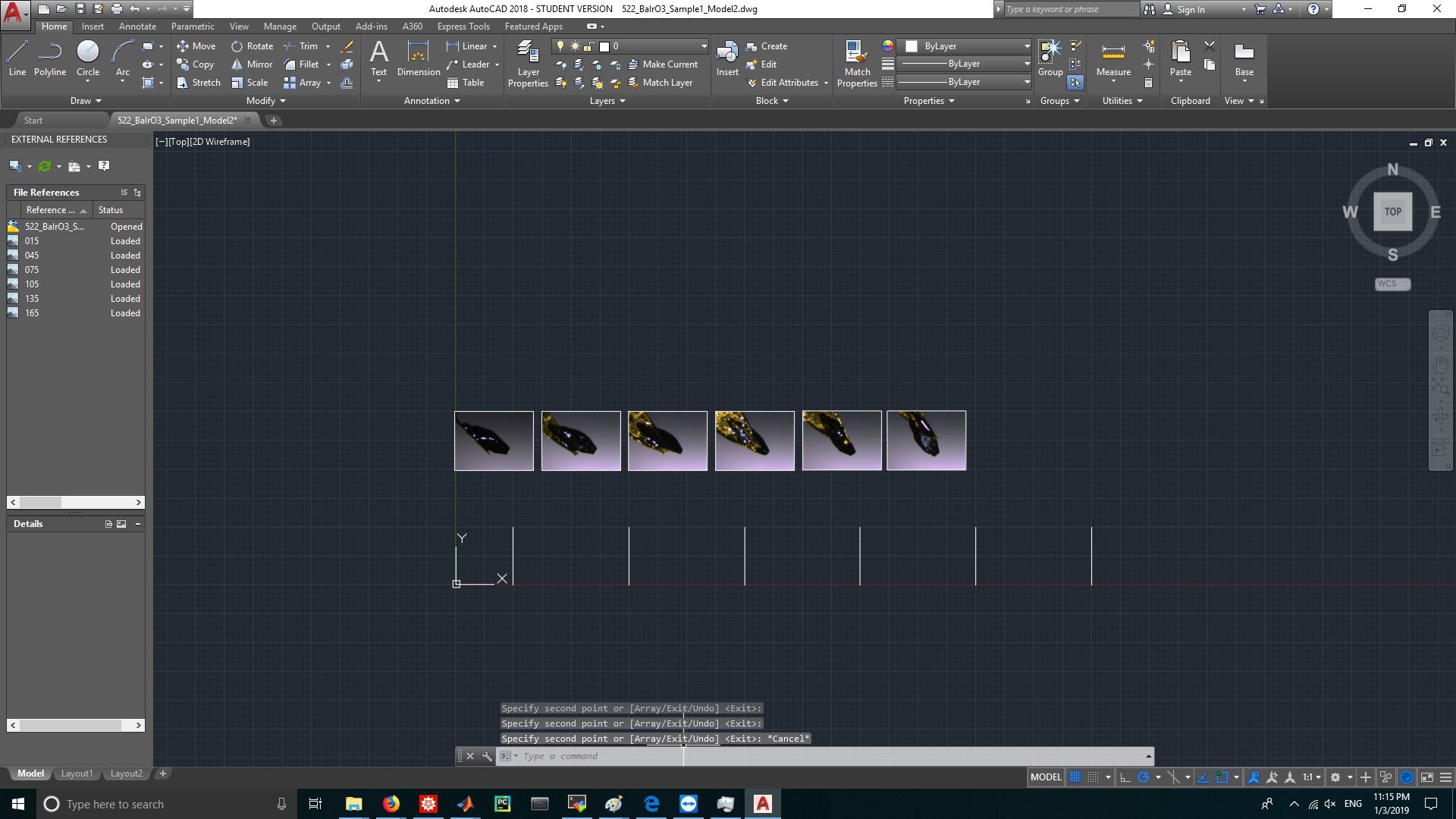The image size is (1456, 819).
Task: Toggle annotation visibility in status bar
Action: (x=1254, y=777)
